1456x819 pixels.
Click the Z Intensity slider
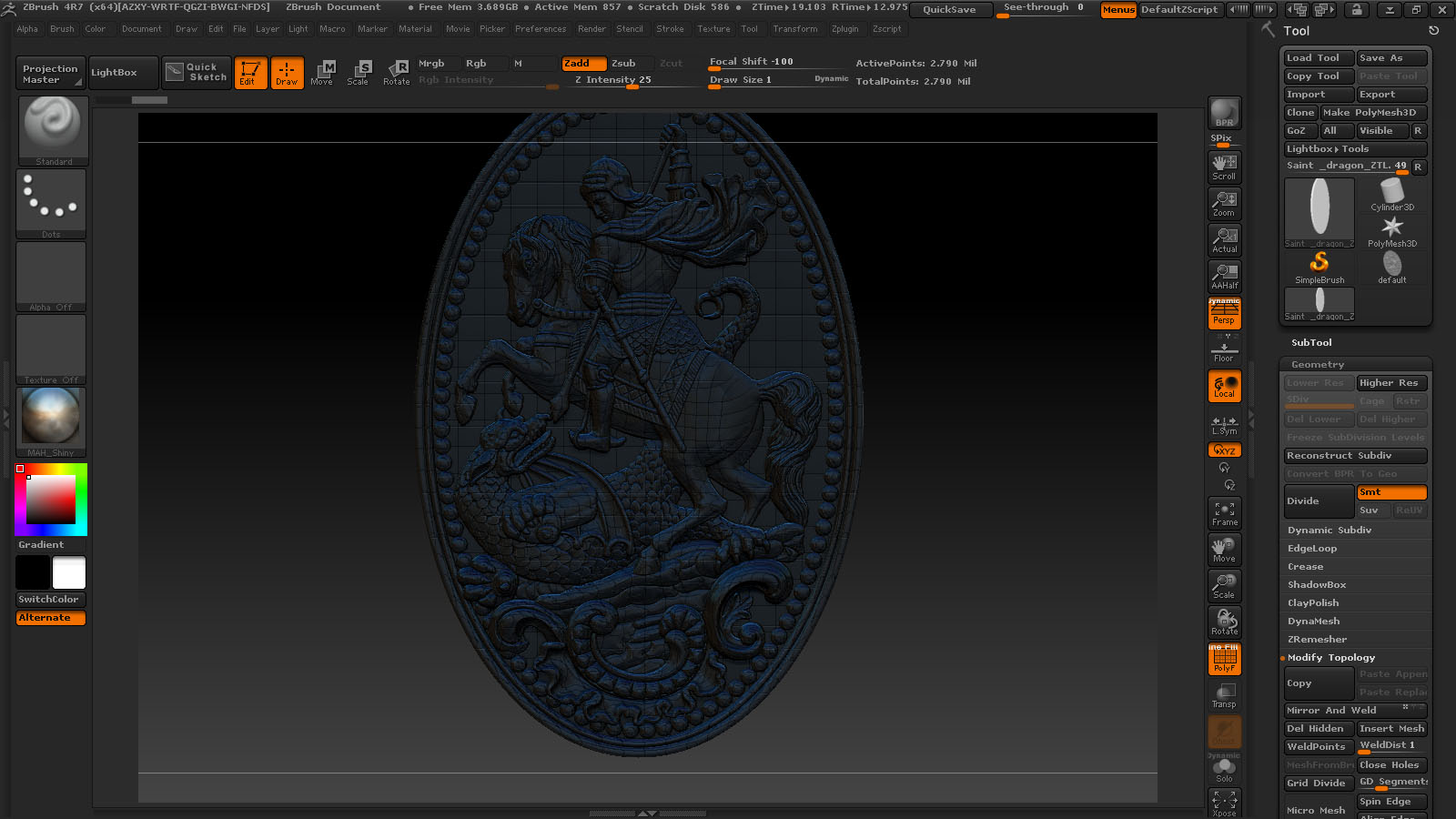613,80
